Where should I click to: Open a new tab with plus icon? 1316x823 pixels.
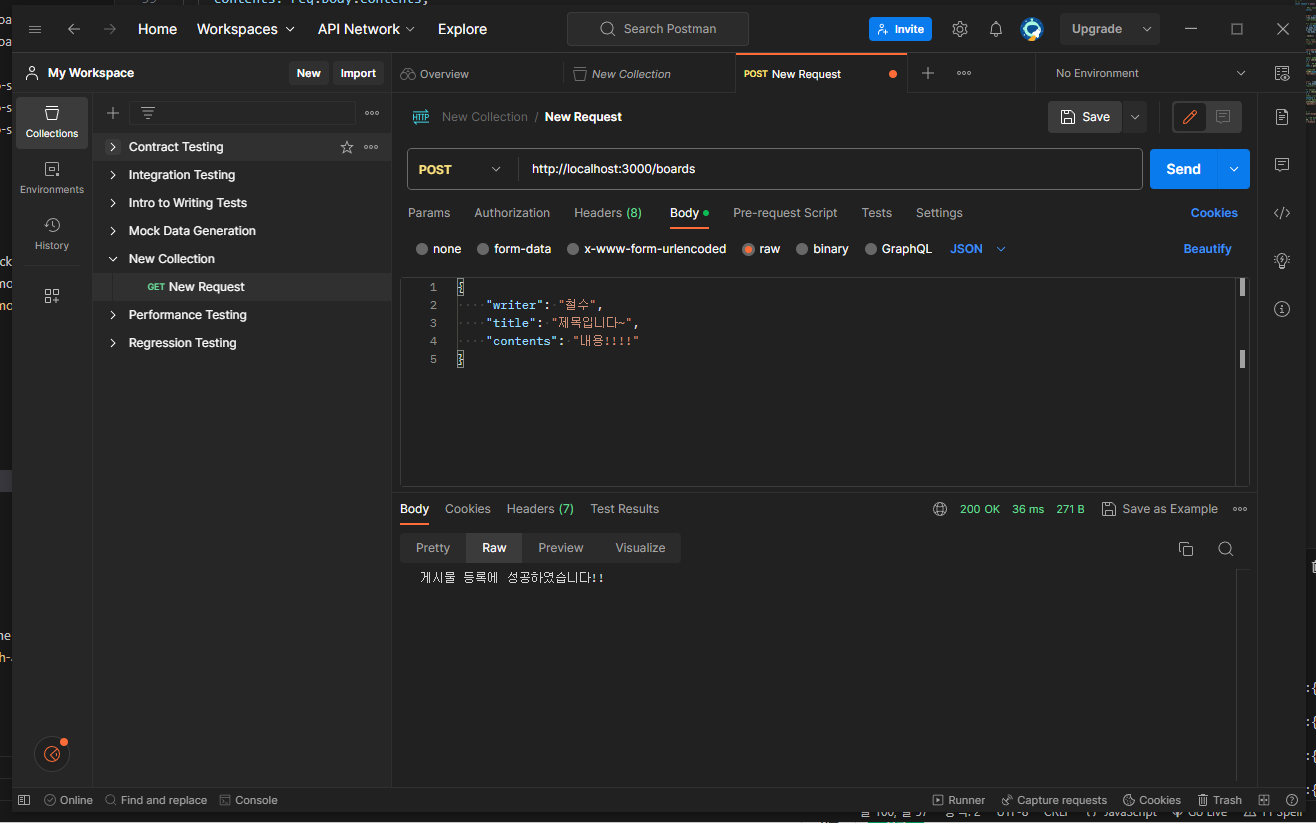click(928, 73)
